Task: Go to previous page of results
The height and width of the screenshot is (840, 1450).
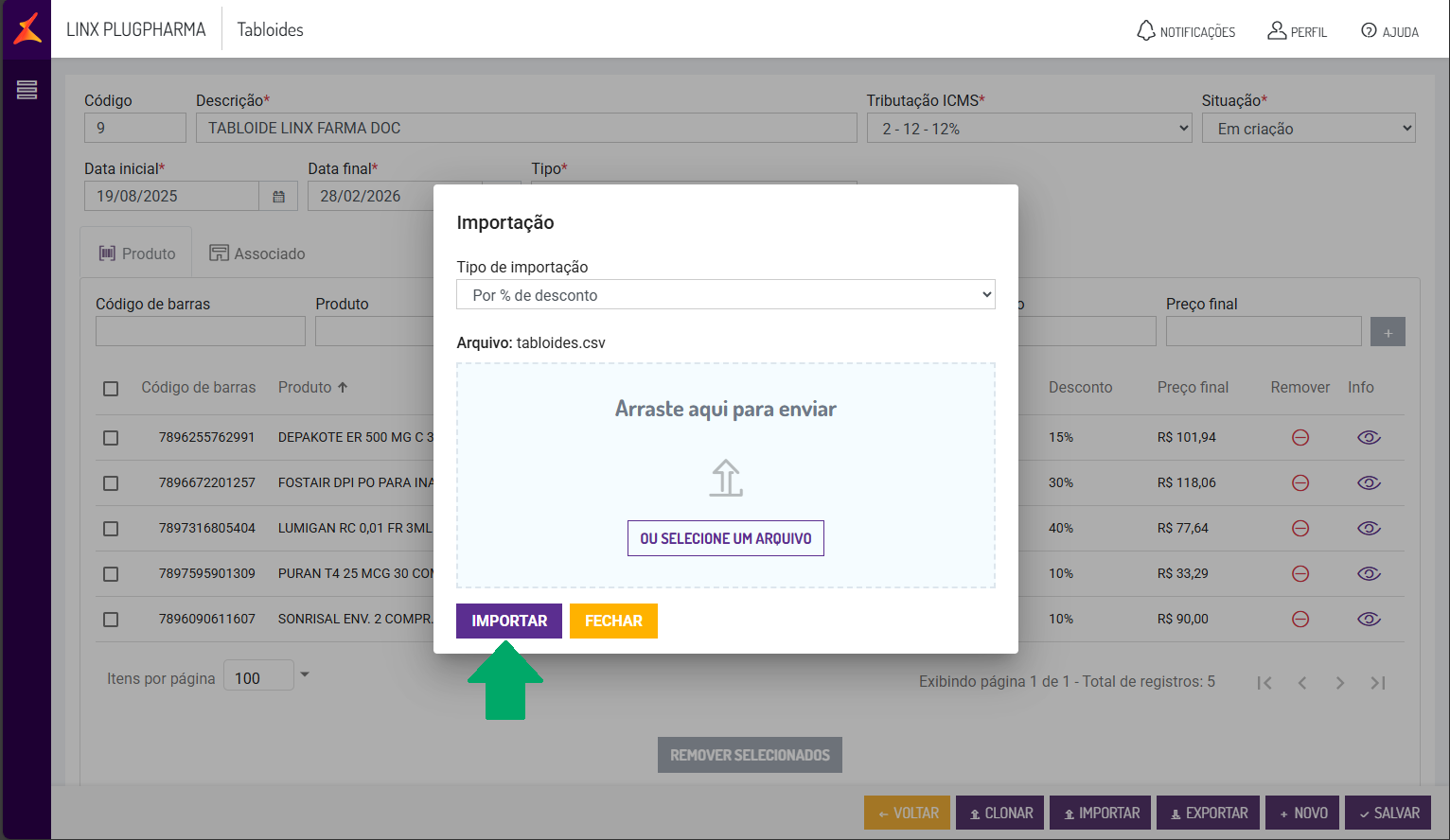Action: pyautogui.click(x=1302, y=683)
